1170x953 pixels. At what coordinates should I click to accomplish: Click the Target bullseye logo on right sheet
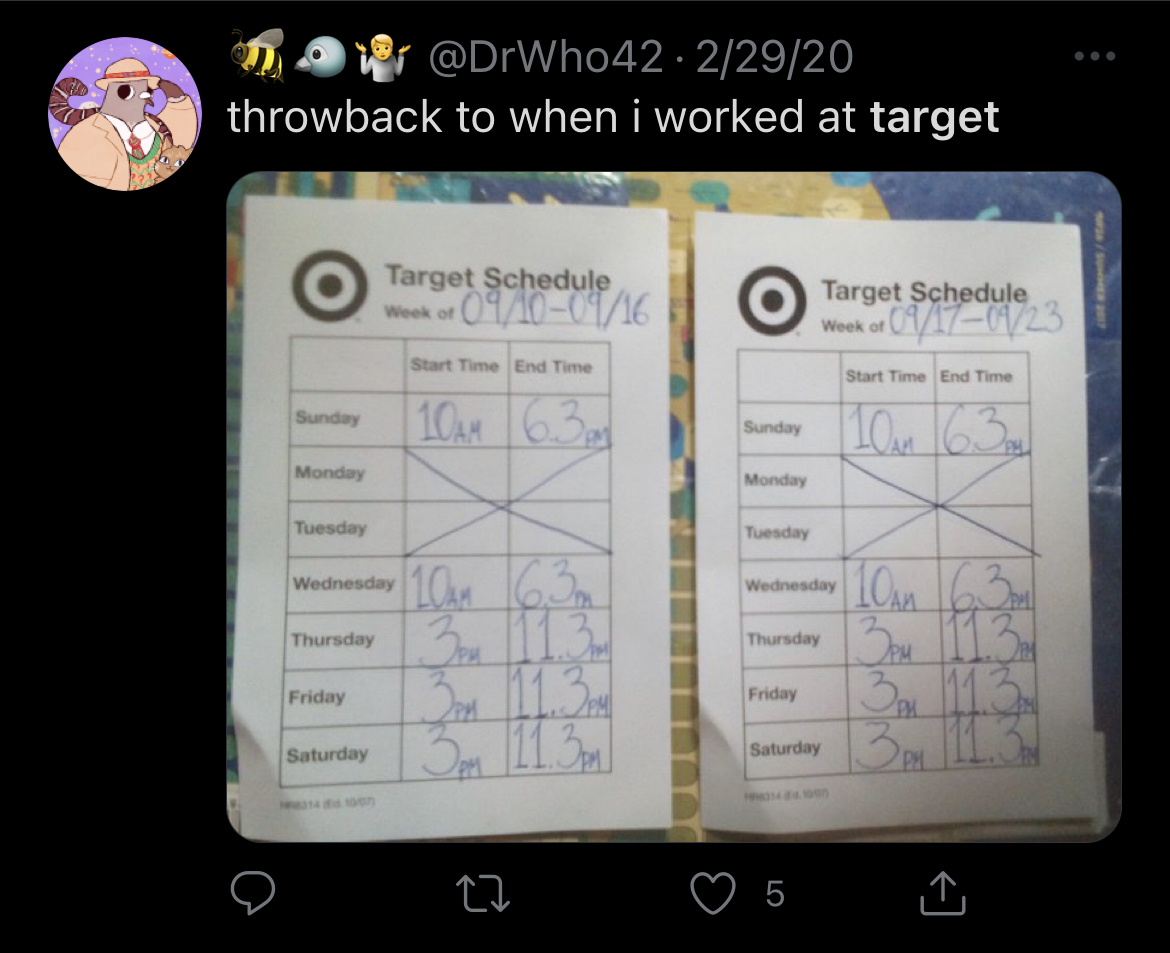(772, 300)
